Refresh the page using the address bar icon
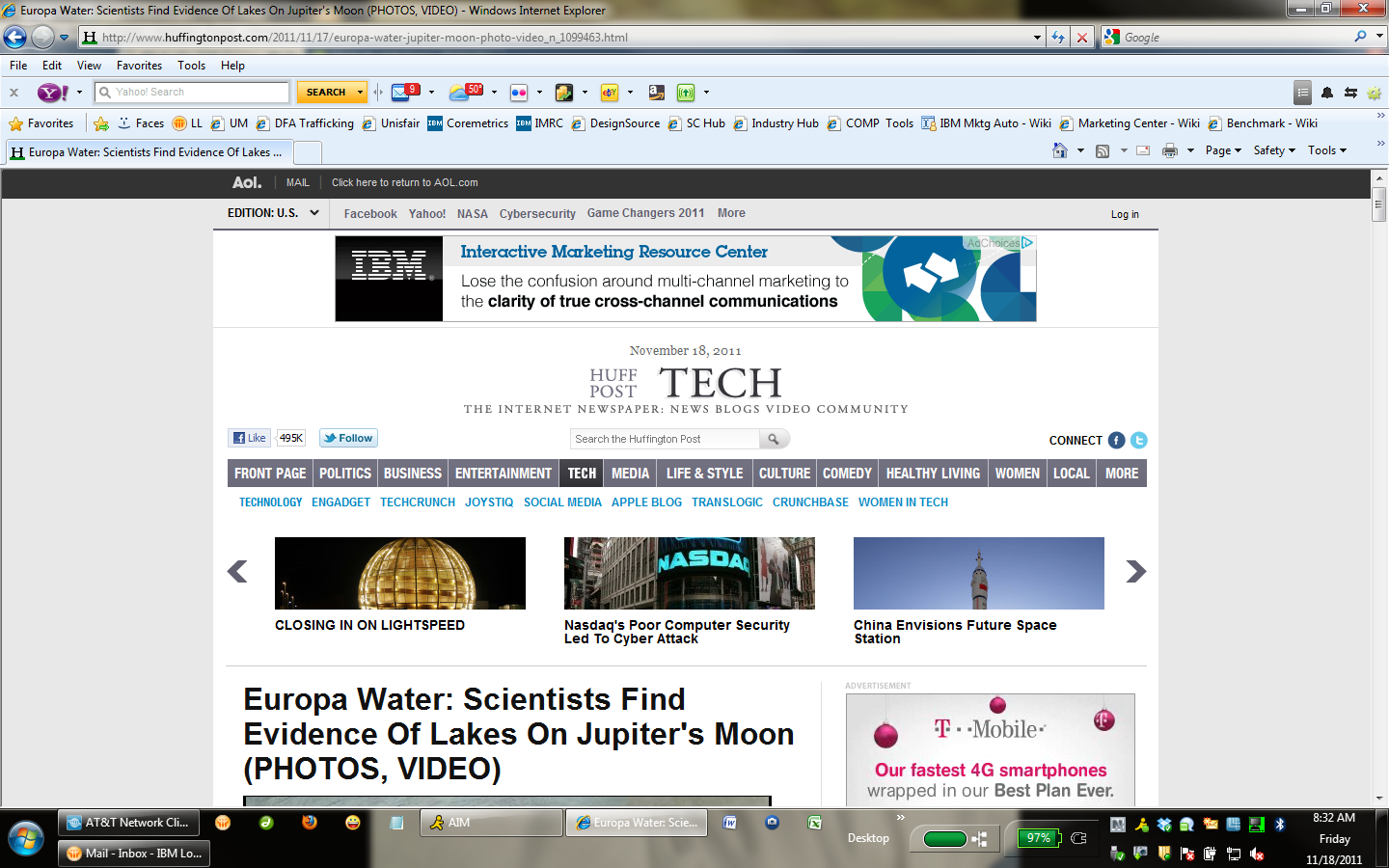1389x868 pixels. [1058, 38]
